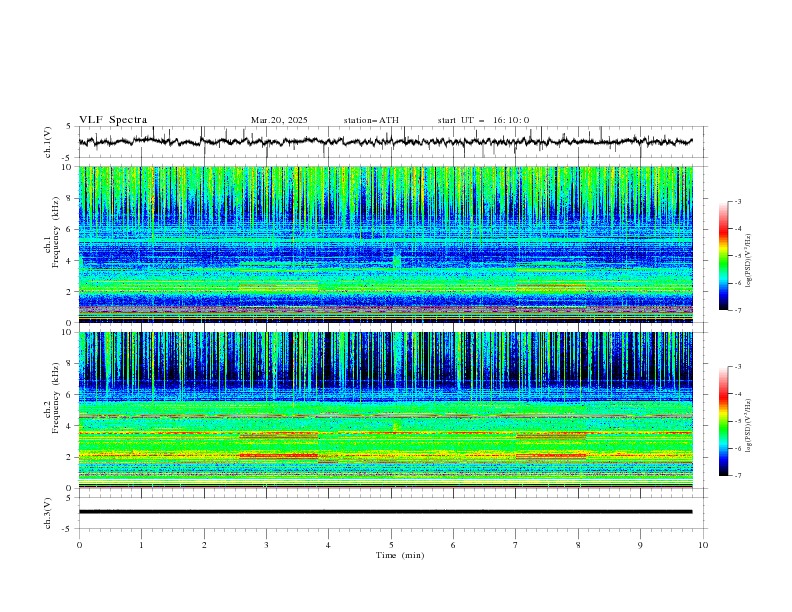This screenshot has width=792, height=612.
Task: Click the ch.1 color bar log(PSD) label
Action: point(749,261)
